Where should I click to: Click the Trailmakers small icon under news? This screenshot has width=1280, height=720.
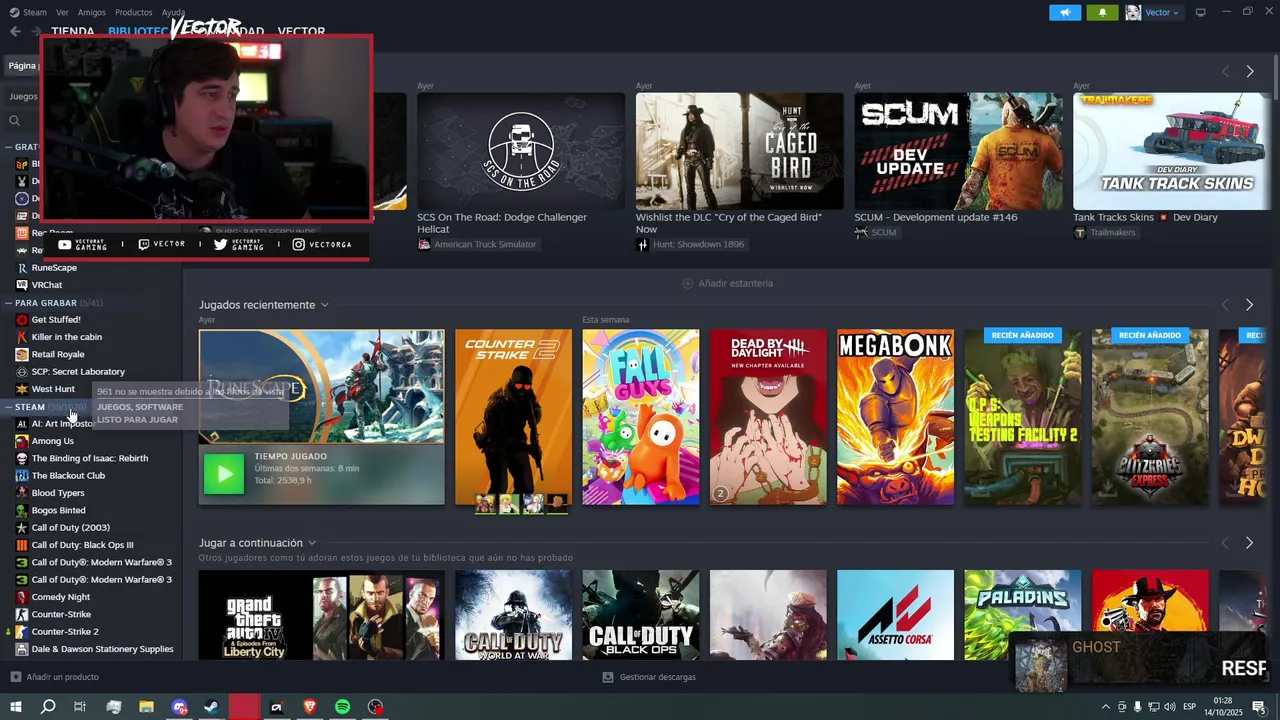(1079, 232)
